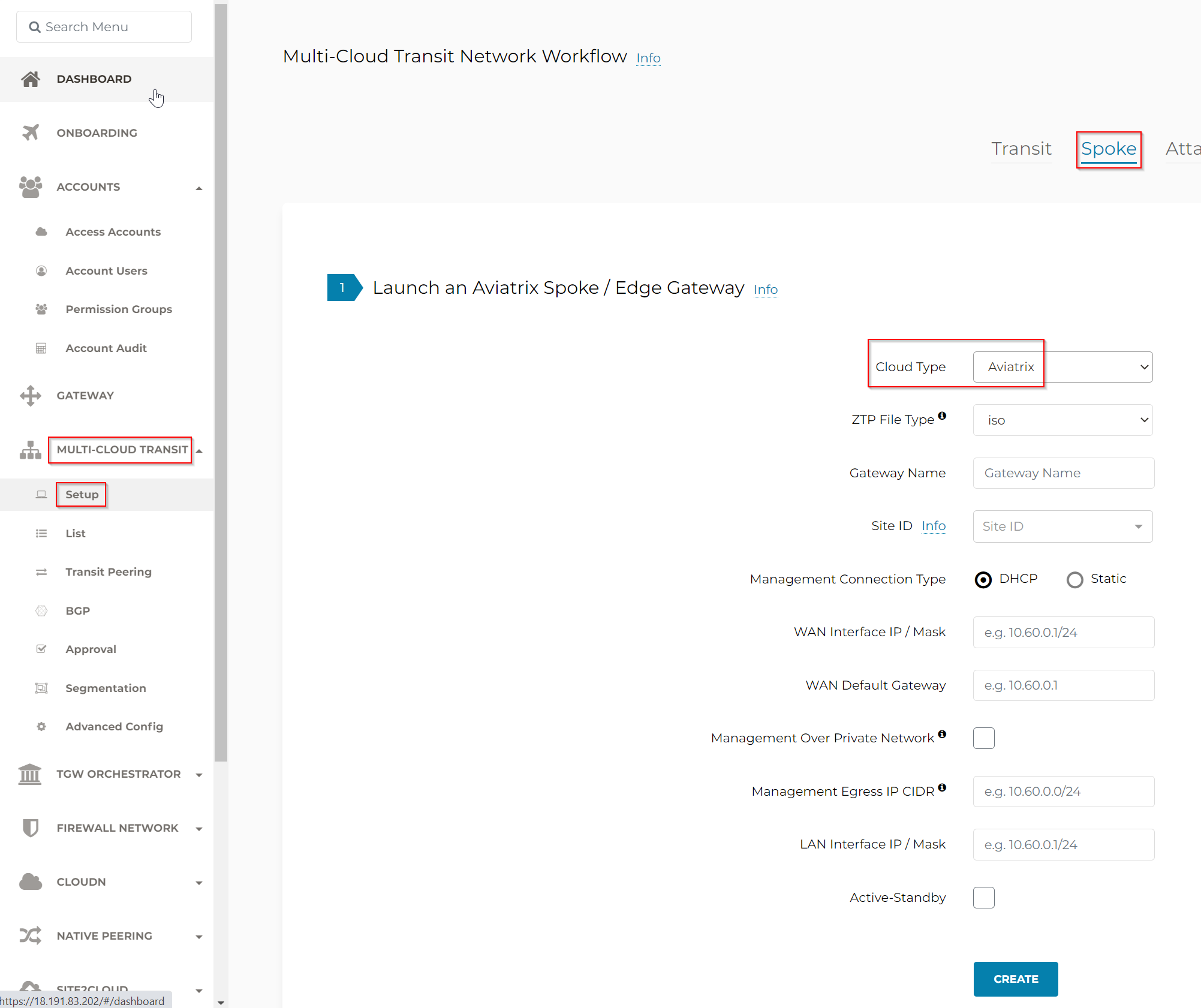Open the Access Accounts page link
This screenshot has height=1008, width=1201.
click(113, 231)
